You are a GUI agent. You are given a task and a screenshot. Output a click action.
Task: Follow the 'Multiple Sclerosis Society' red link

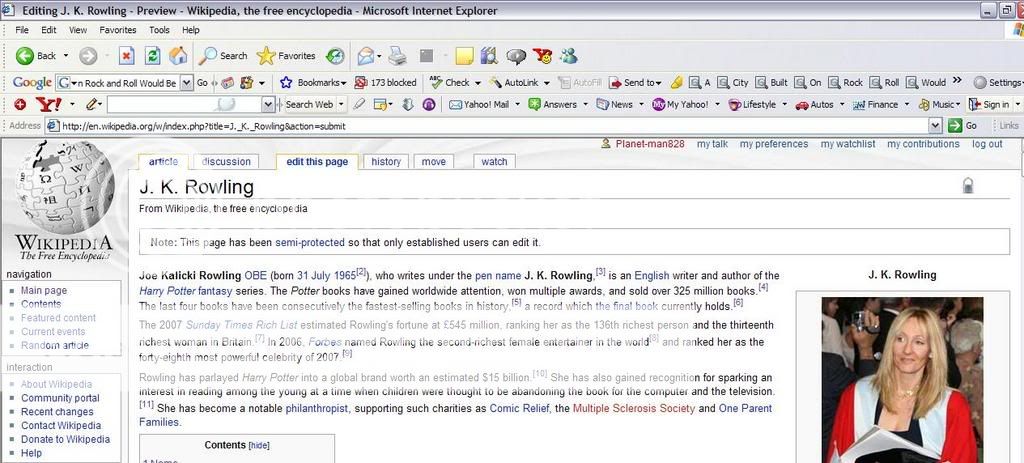[x=633, y=408]
